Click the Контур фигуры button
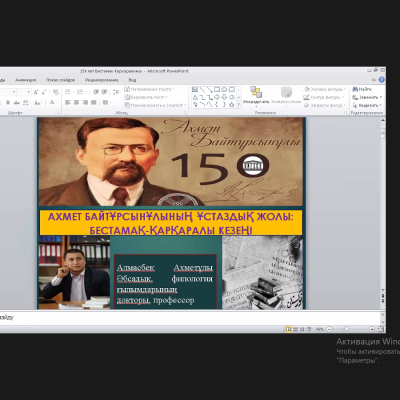The height and width of the screenshot is (400, 400). pyautogui.click(x=323, y=97)
